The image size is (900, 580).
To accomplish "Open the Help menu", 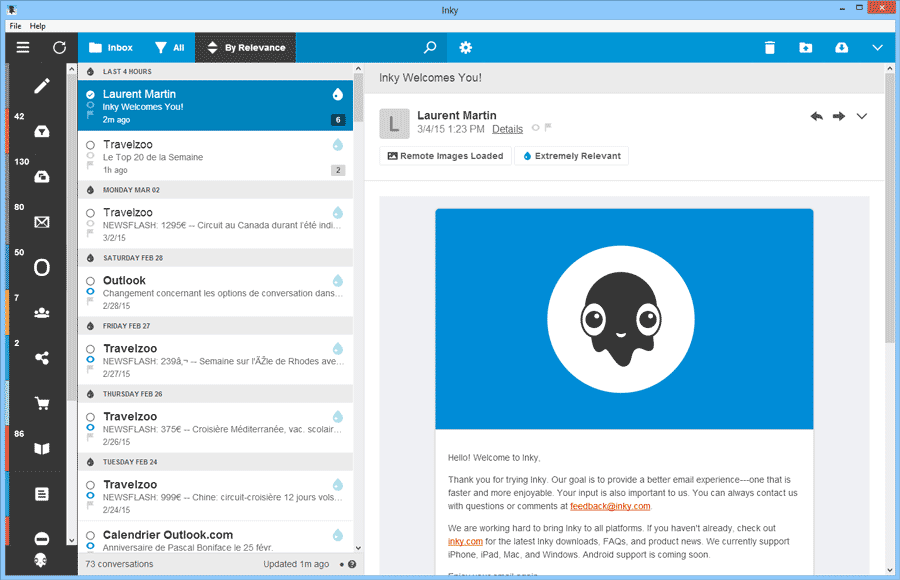I will [37, 26].
